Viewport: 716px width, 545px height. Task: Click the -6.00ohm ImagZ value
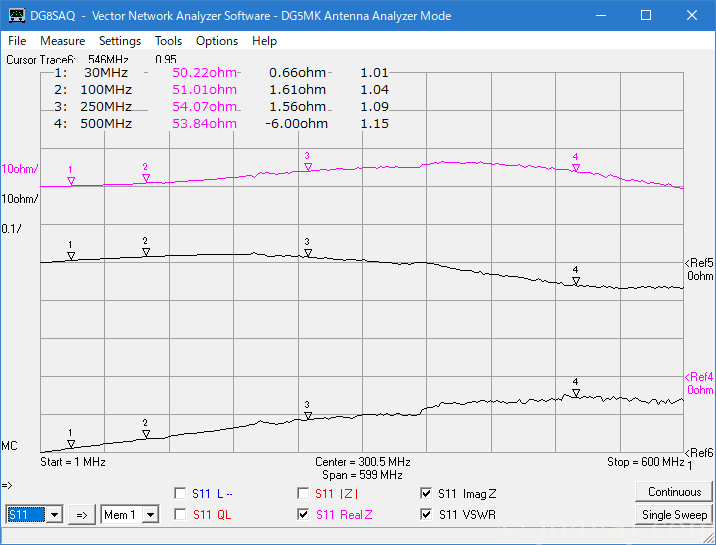(296, 123)
